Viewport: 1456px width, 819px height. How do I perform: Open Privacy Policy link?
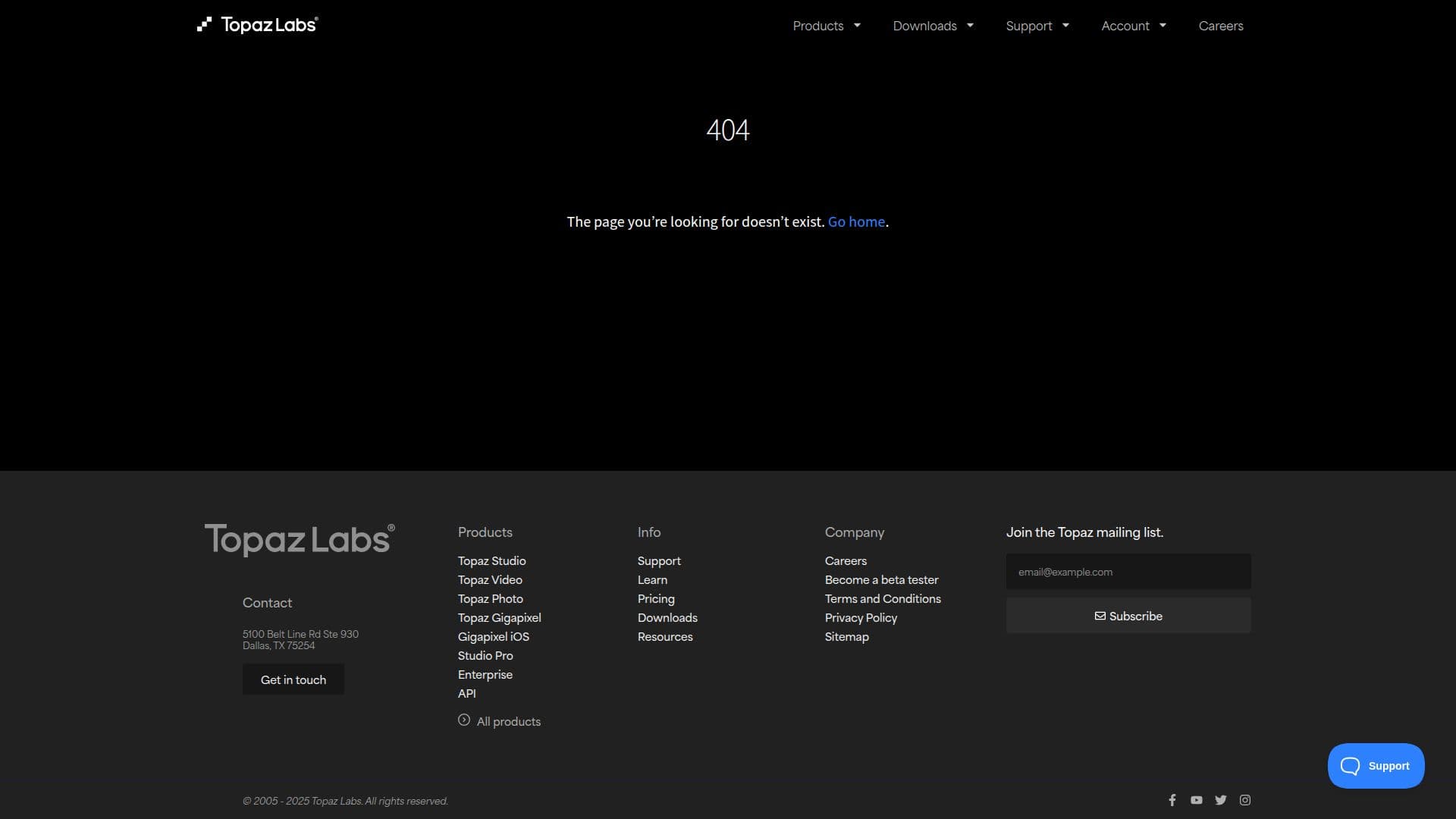tap(861, 618)
